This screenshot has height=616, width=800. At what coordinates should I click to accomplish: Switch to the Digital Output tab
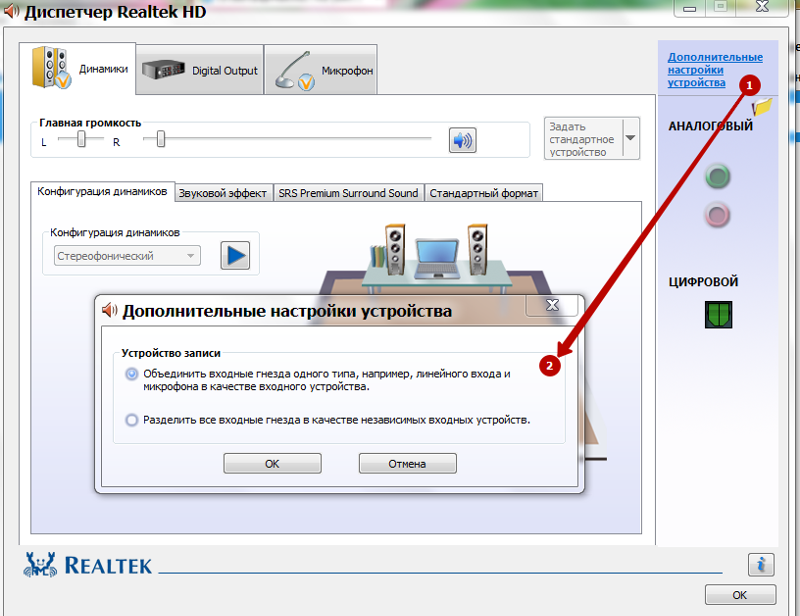pos(200,70)
